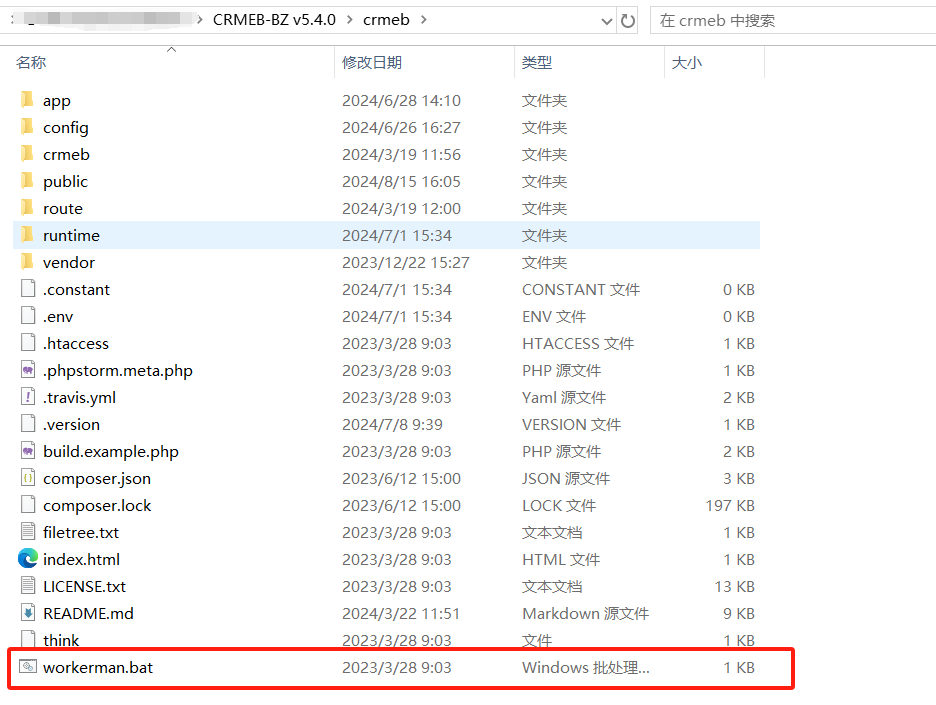Click the crmeb breadcrumb in address bar
The height and width of the screenshot is (705, 936).
coord(386,20)
